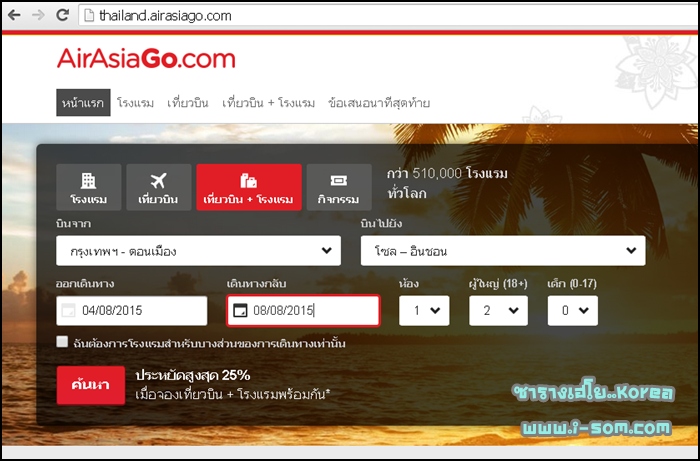The height and width of the screenshot is (461, 700).
Task: Click the browser back arrow
Action: tap(14, 15)
